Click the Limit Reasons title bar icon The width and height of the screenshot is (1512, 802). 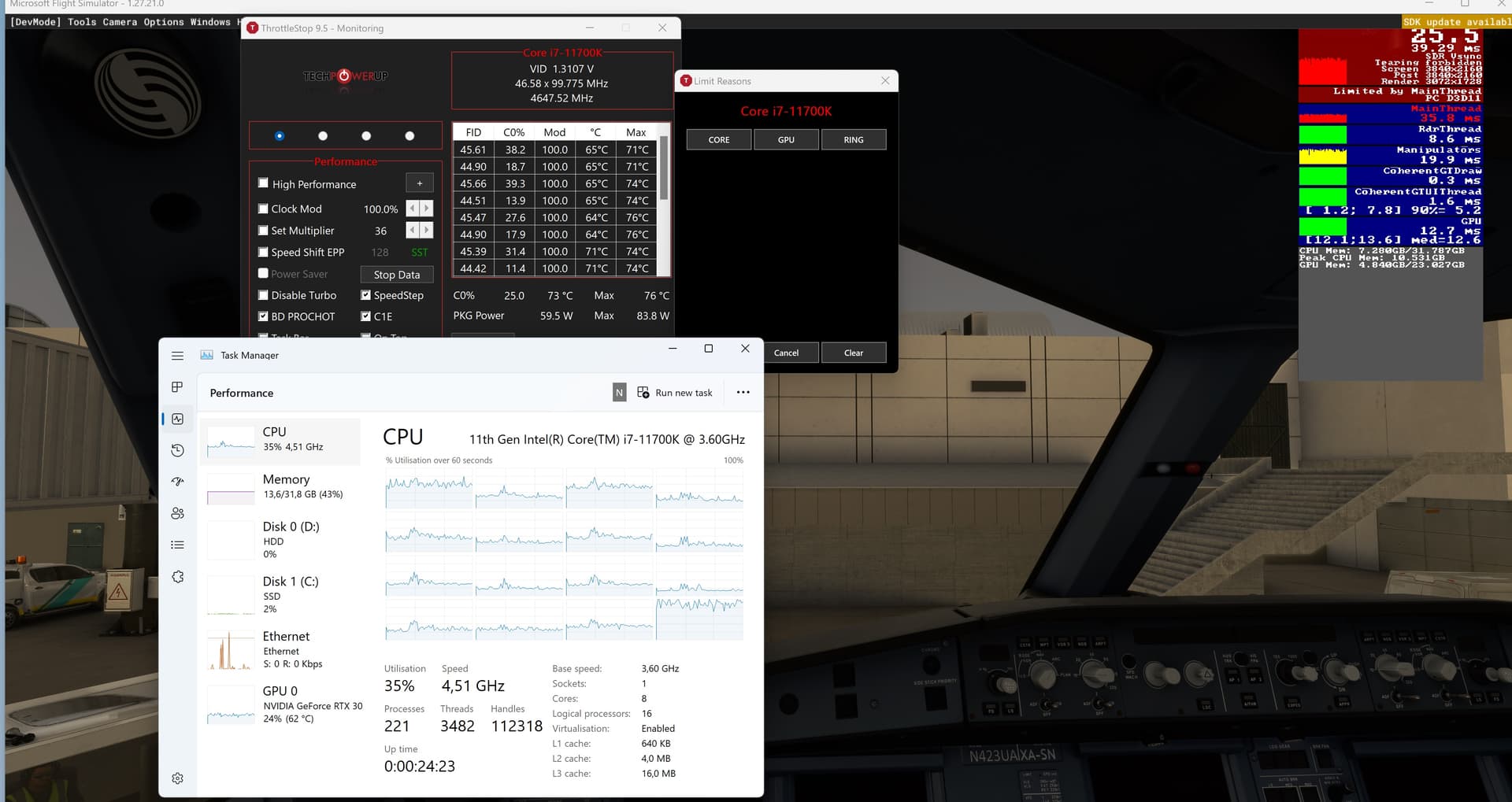coord(686,81)
